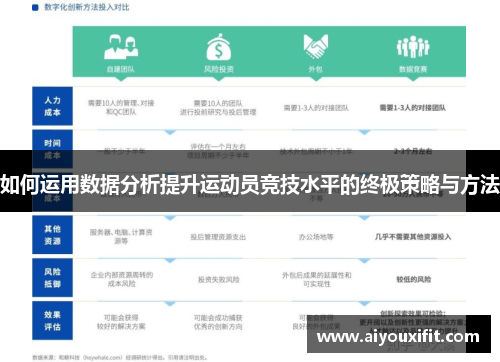Click the cell 可能会成功捕获优秀的创新方向
This screenshot has width=500, height=362.
coord(218,322)
